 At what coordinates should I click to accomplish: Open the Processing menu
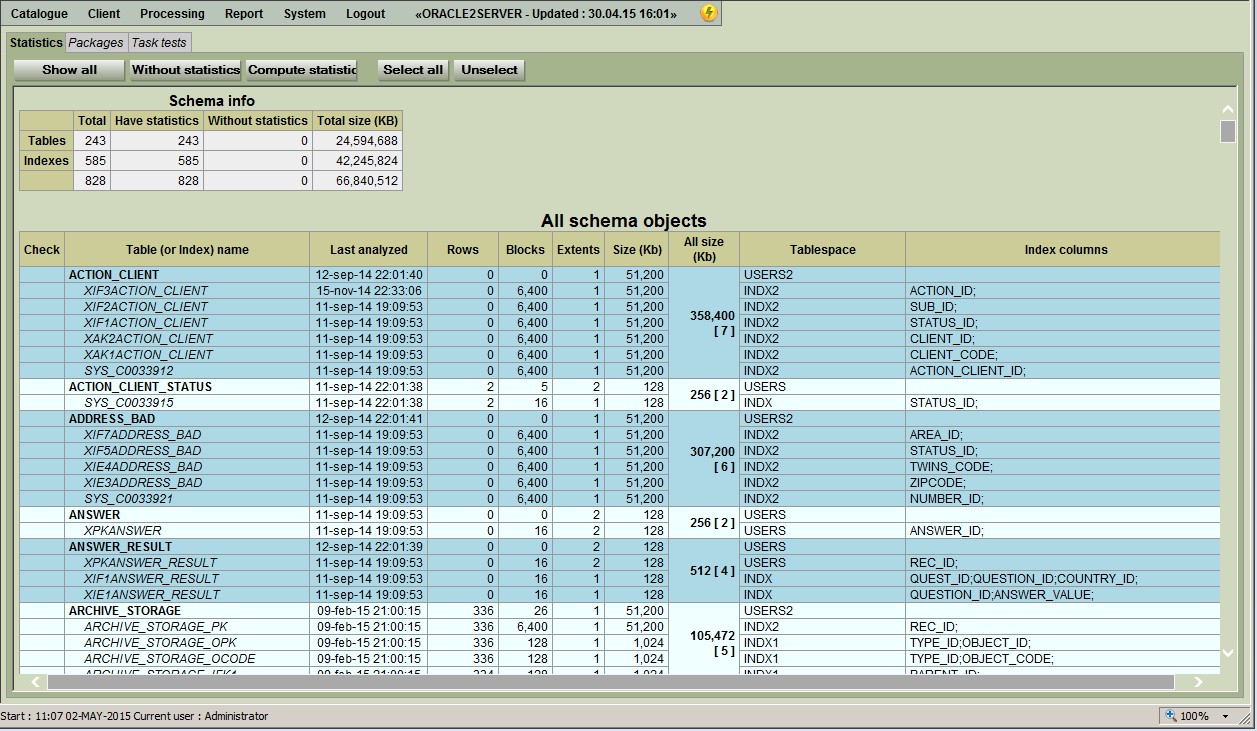pos(172,14)
